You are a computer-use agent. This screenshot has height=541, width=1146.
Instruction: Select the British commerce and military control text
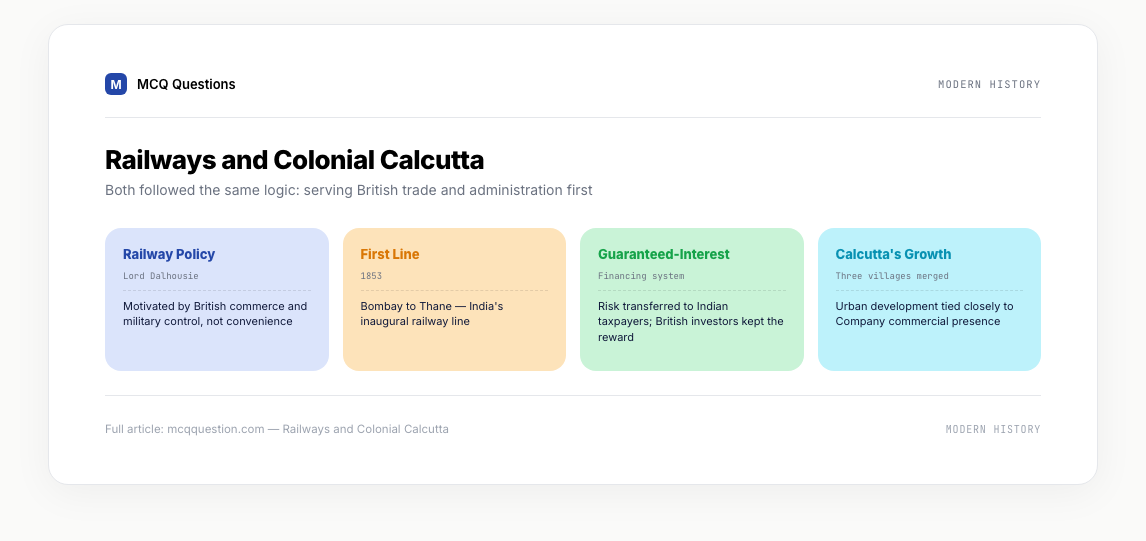tap(215, 314)
